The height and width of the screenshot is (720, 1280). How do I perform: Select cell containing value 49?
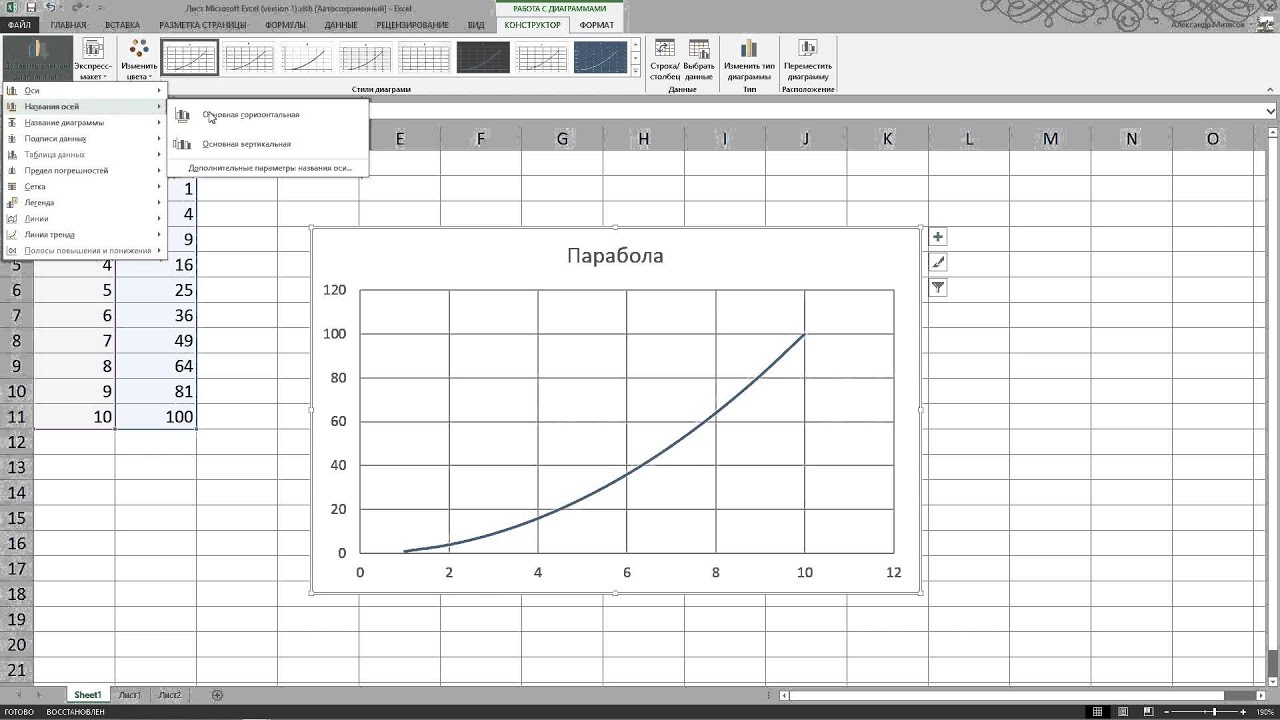pos(156,341)
